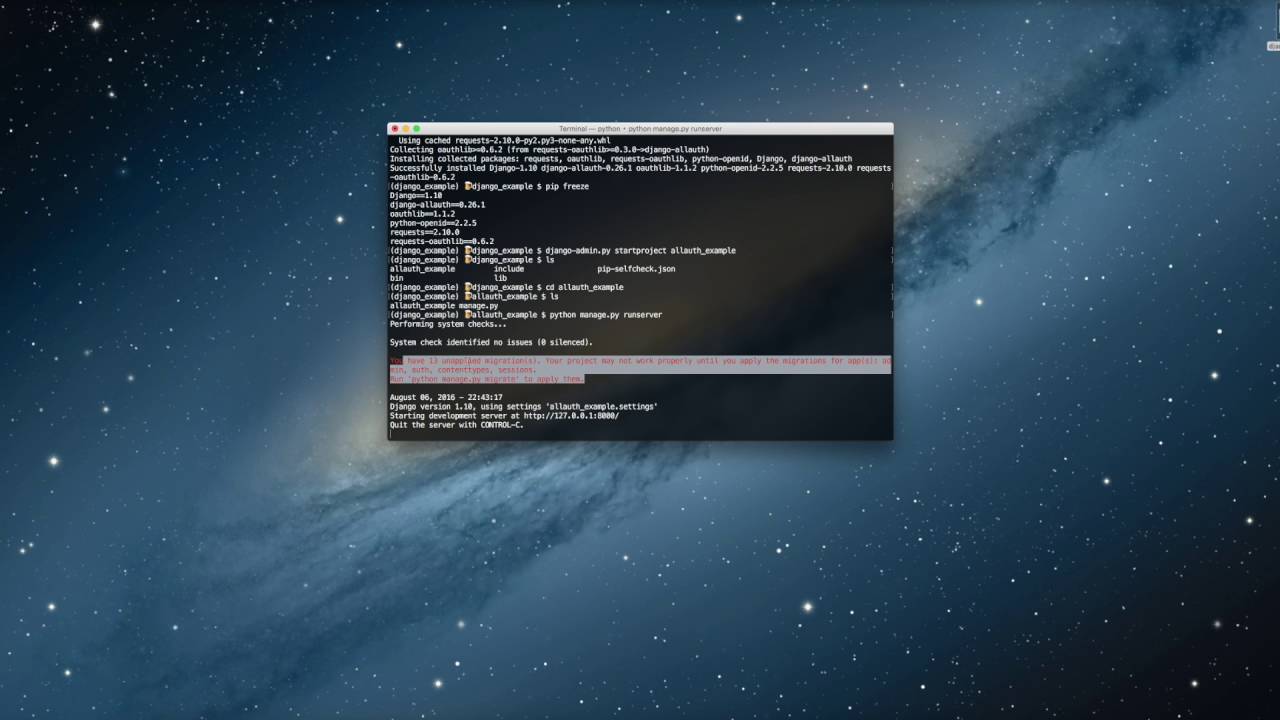The height and width of the screenshot is (720, 1280).
Task: Click 'Quit the server with CONTROL-C.' line
Action: 456,425
